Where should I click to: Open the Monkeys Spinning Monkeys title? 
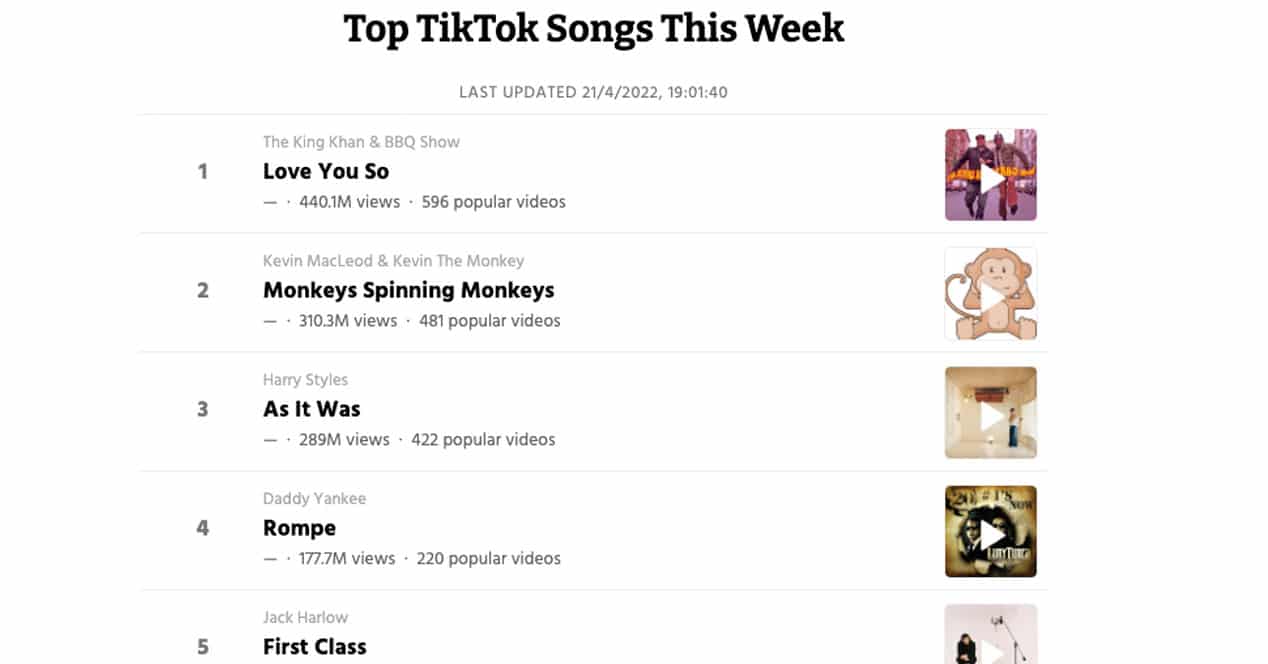(x=408, y=290)
